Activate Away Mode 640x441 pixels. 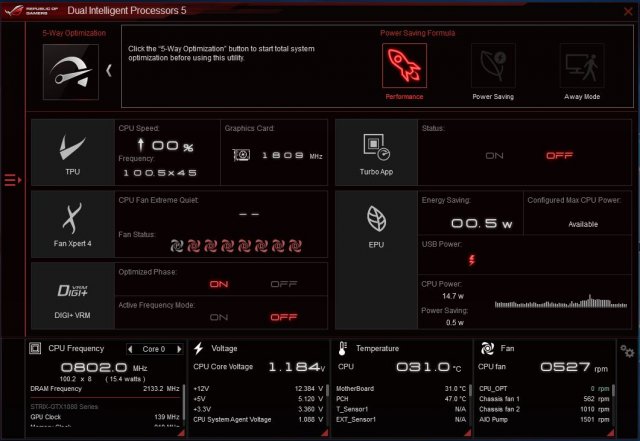(583, 67)
